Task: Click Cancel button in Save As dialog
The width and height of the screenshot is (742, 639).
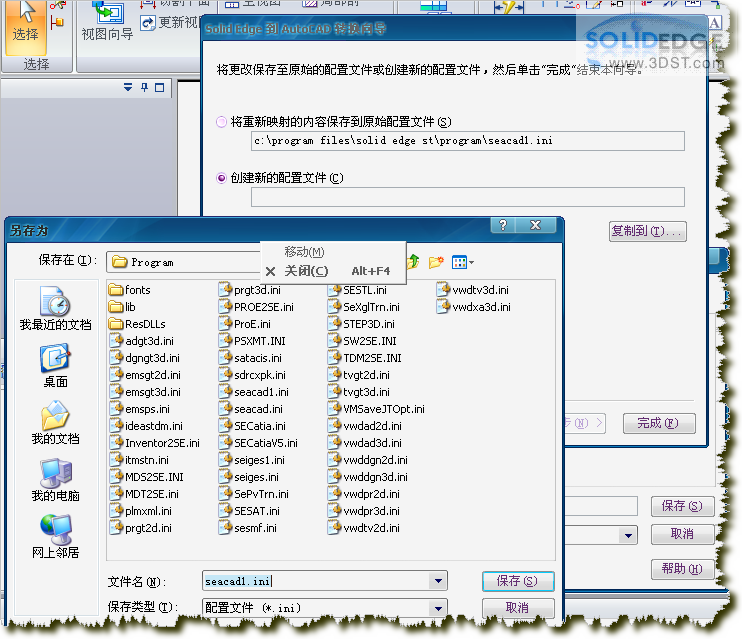Action: 518,608
